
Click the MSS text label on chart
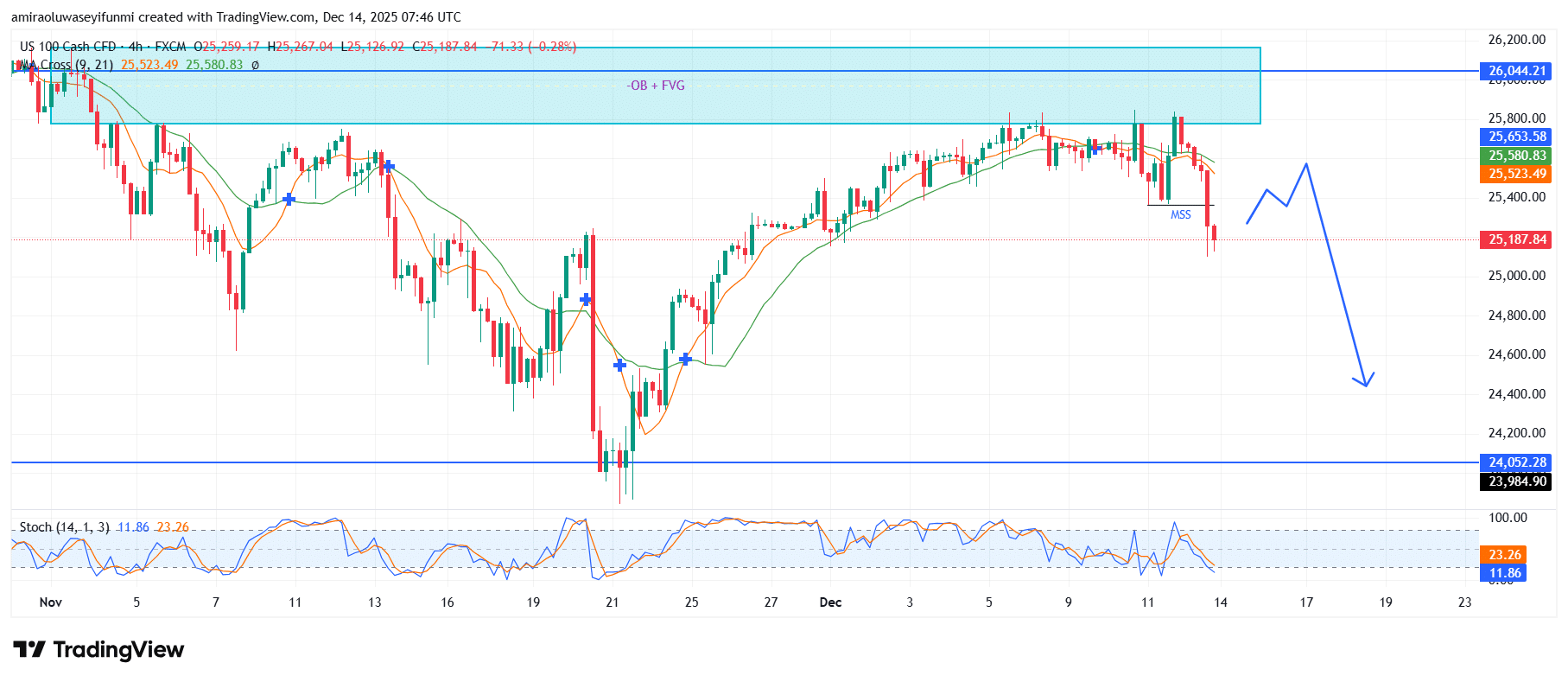(x=1180, y=214)
